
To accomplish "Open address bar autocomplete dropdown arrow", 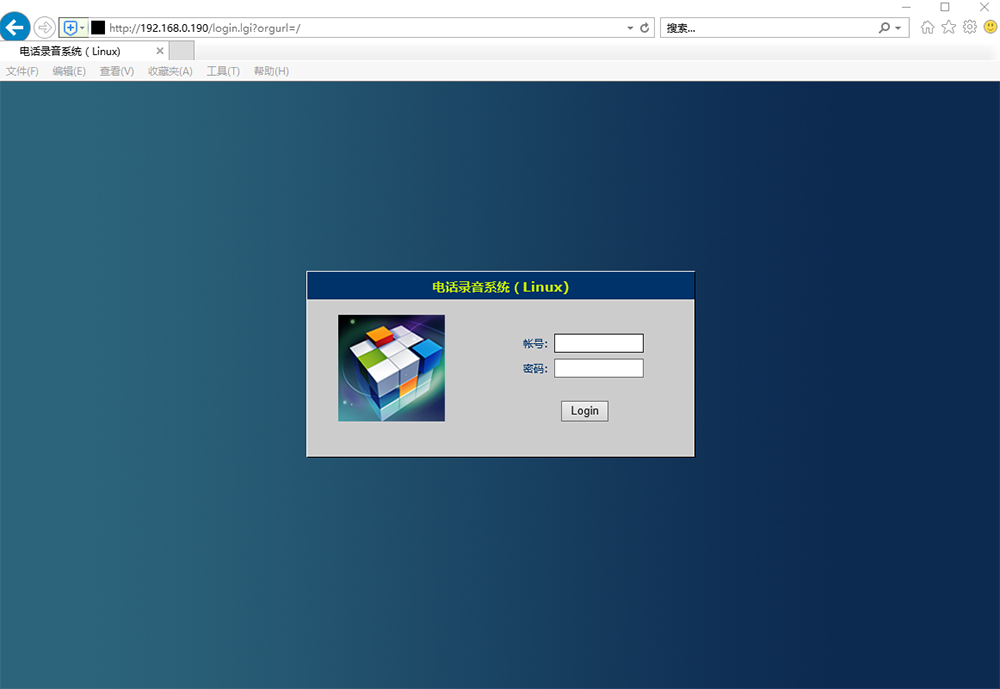I will pyautogui.click(x=630, y=28).
